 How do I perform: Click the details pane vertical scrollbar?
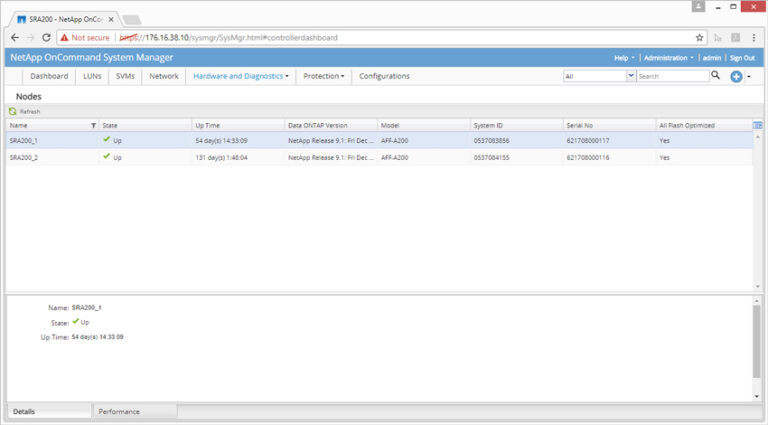pyautogui.click(x=757, y=341)
